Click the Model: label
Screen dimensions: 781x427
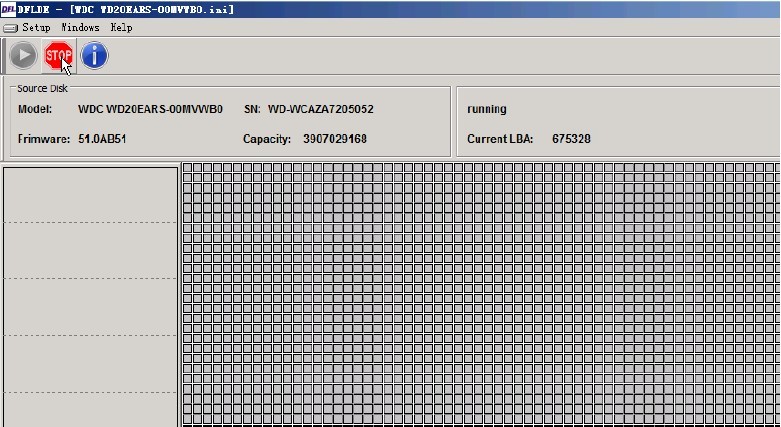pyautogui.click(x=35, y=109)
